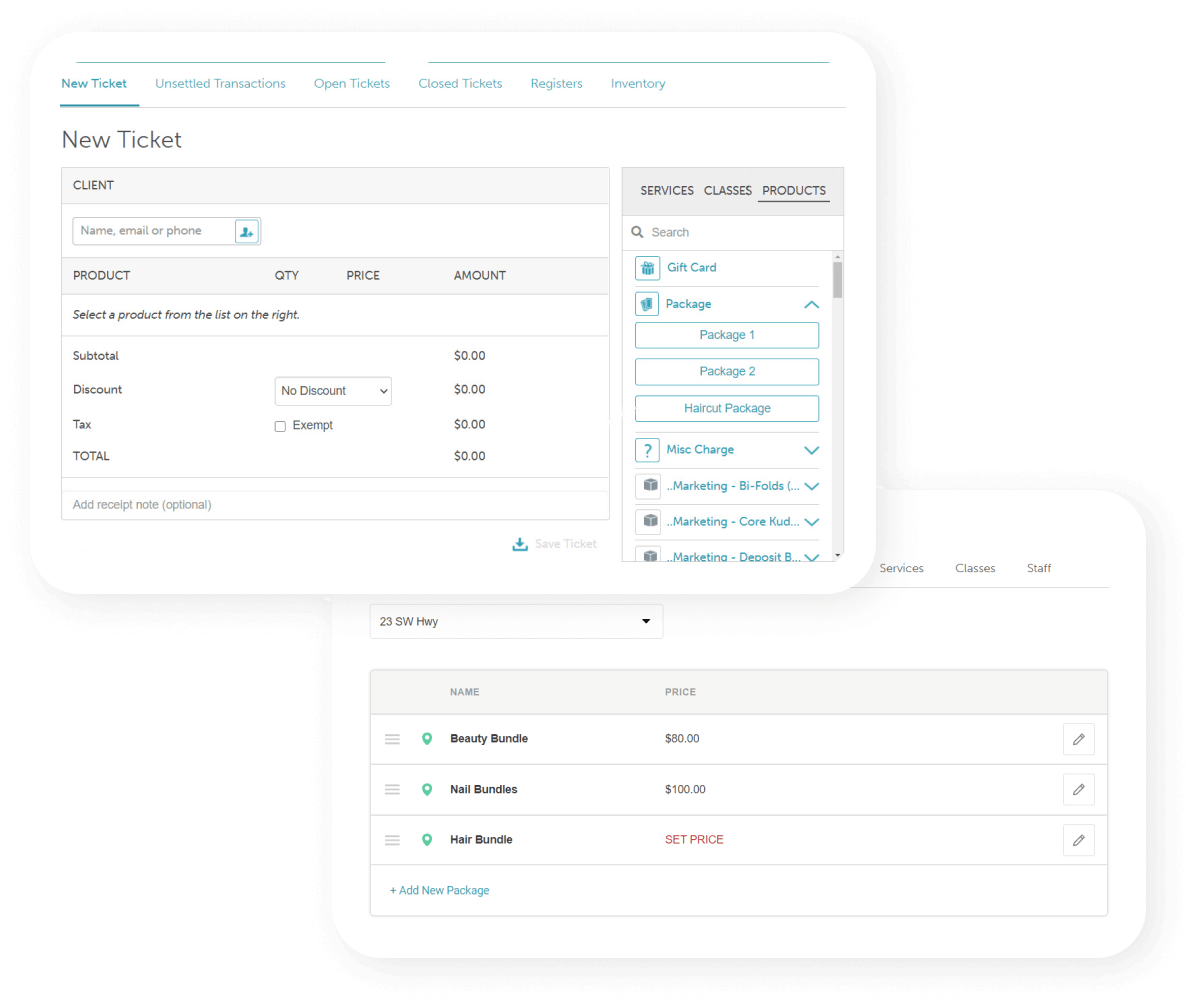This screenshot has height=1006, width=1196.
Task: Switch to the SERVICES product tab
Action: point(667,190)
